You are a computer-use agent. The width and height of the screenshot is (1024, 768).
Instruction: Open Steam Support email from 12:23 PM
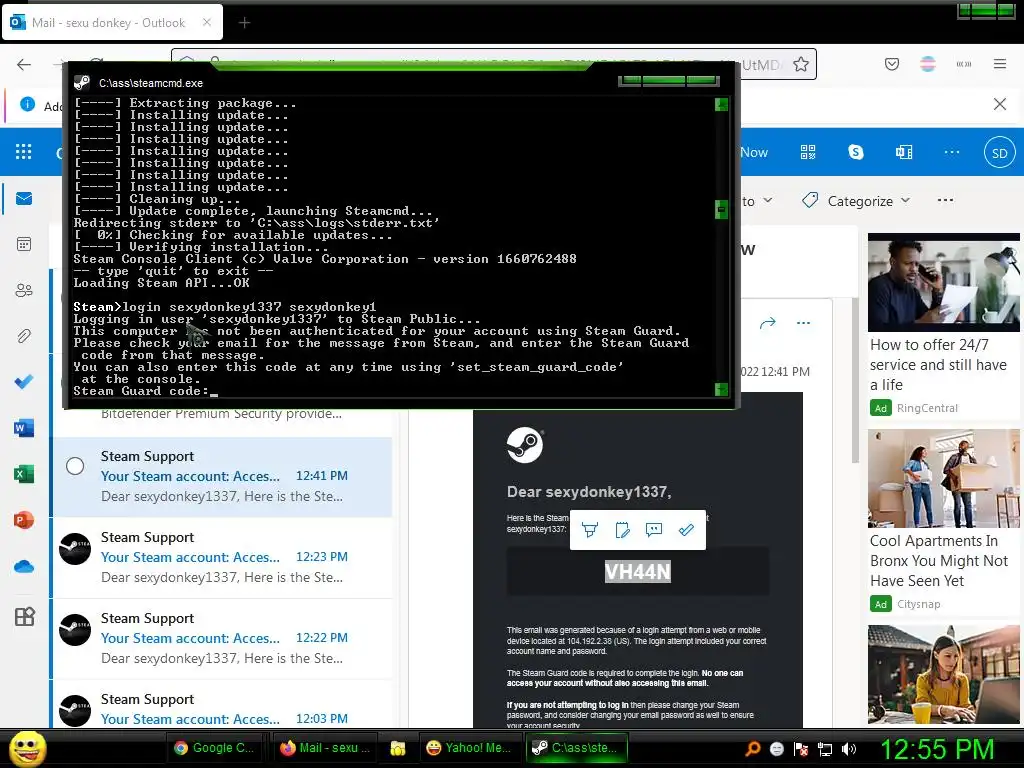pos(222,557)
